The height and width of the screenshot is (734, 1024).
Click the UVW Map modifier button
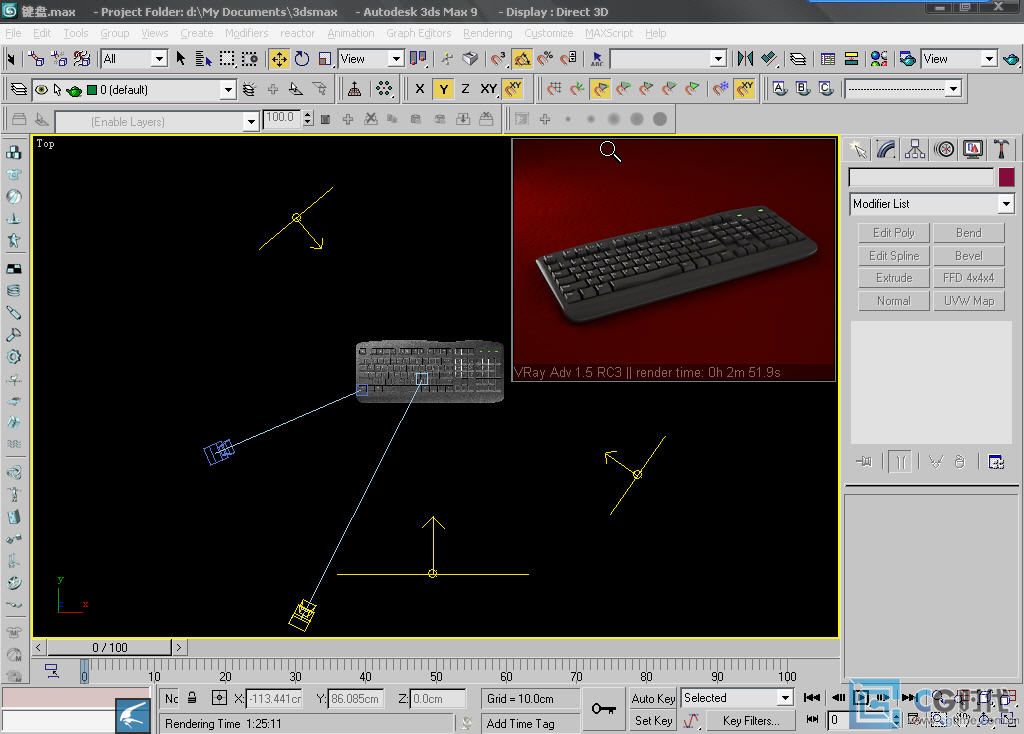[x=968, y=301]
